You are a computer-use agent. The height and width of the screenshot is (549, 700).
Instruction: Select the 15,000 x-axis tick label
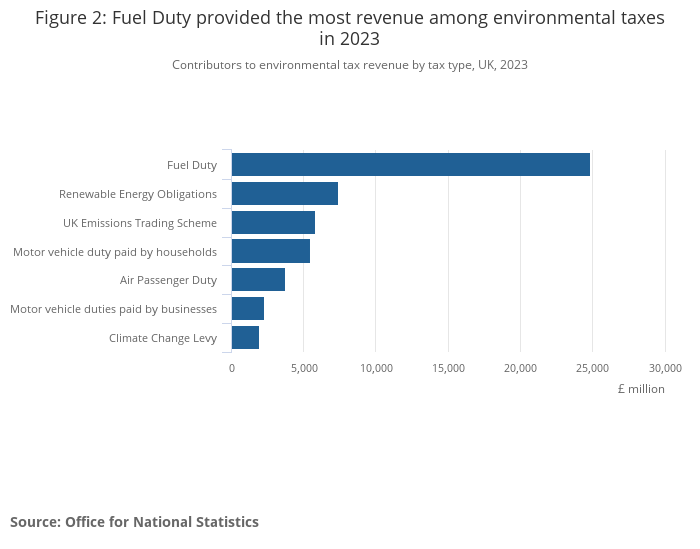(448, 368)
